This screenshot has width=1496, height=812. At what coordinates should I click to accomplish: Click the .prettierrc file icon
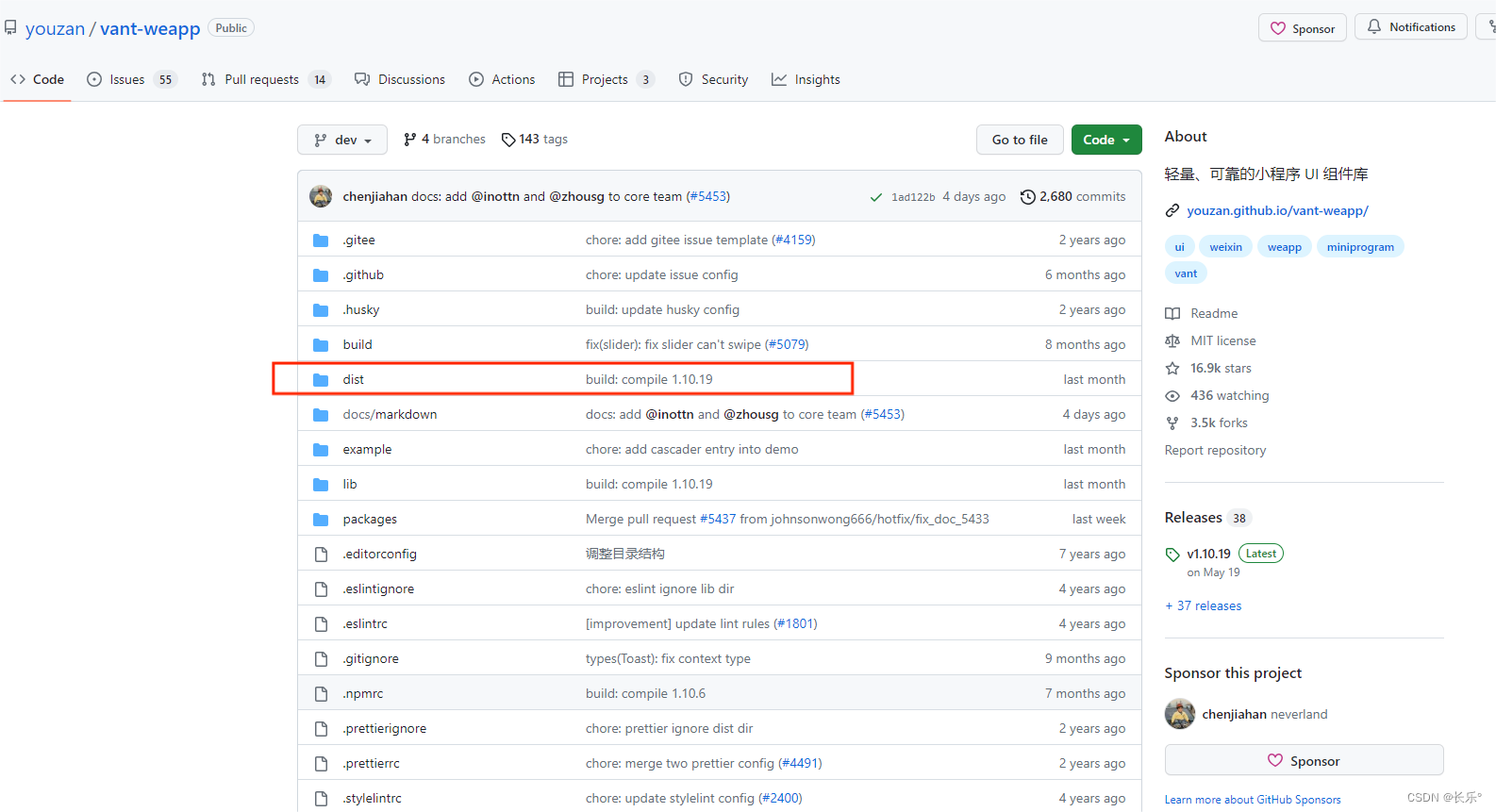(x=321, y=764)
